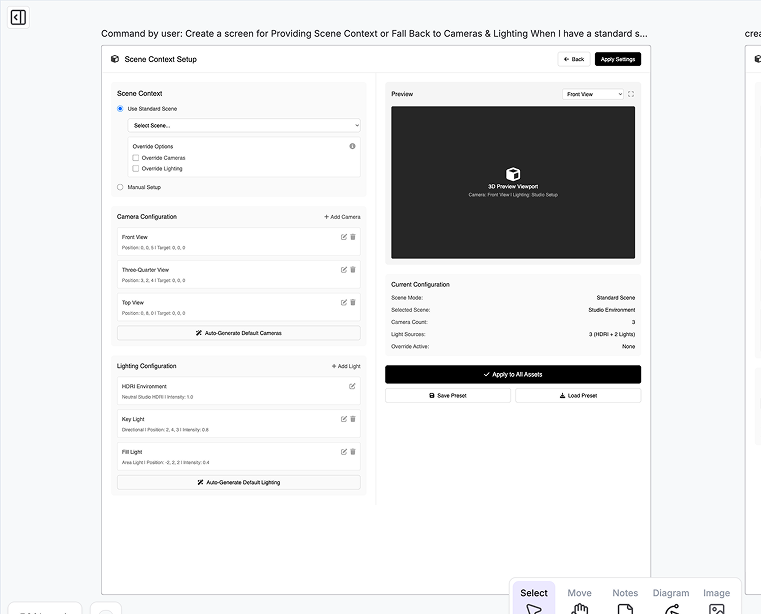This screenshot has width=761, height=614.
Task: Show Override Options info tooltip icon
Action: (352, 146)
